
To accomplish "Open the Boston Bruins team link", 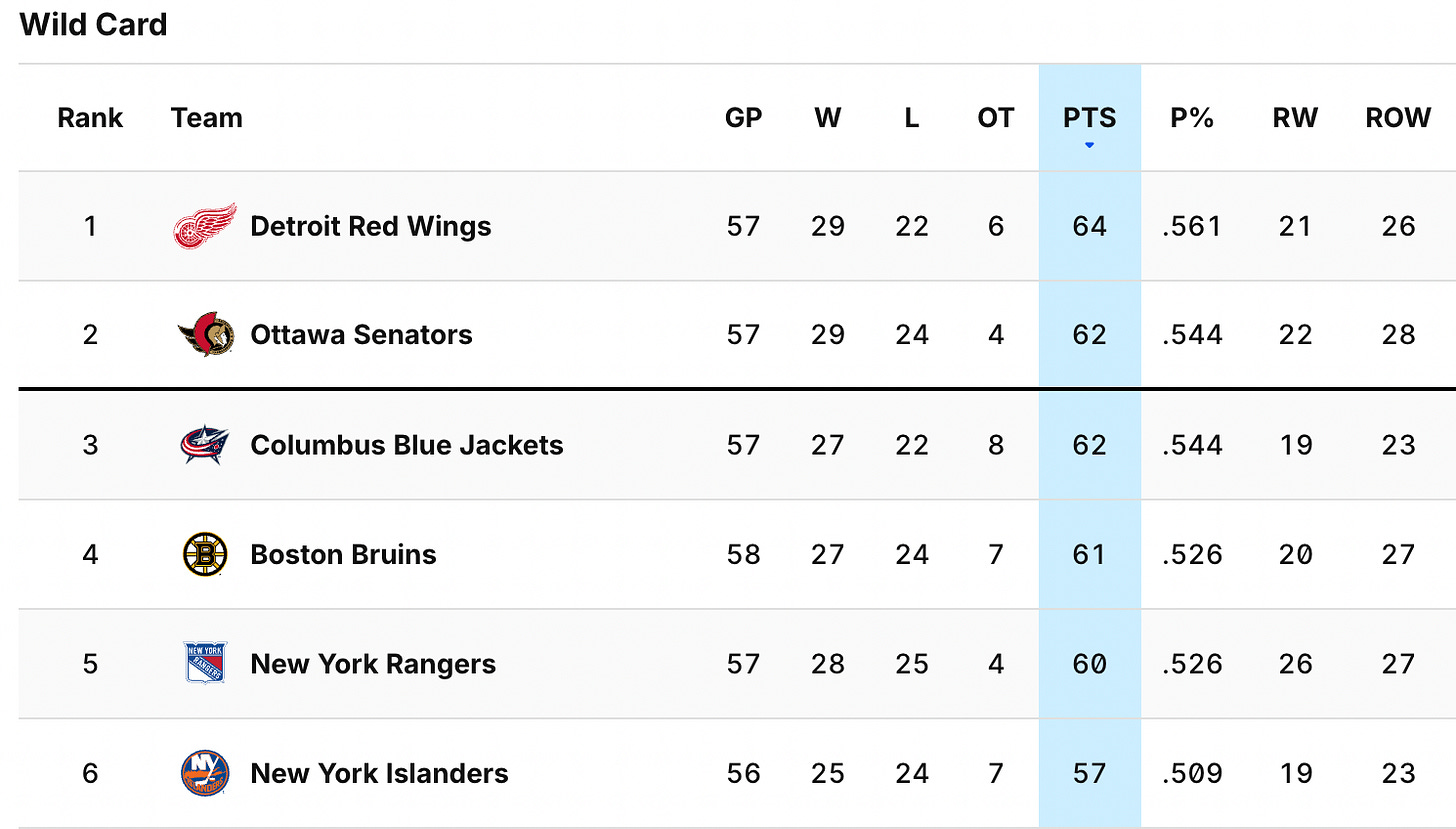I will click(x=343, y=554).
